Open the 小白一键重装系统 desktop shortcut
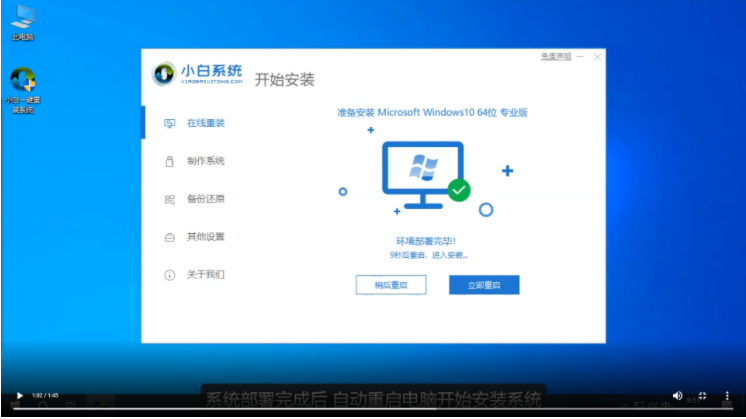Screen dimensions: 746x419 coord(22,81)
